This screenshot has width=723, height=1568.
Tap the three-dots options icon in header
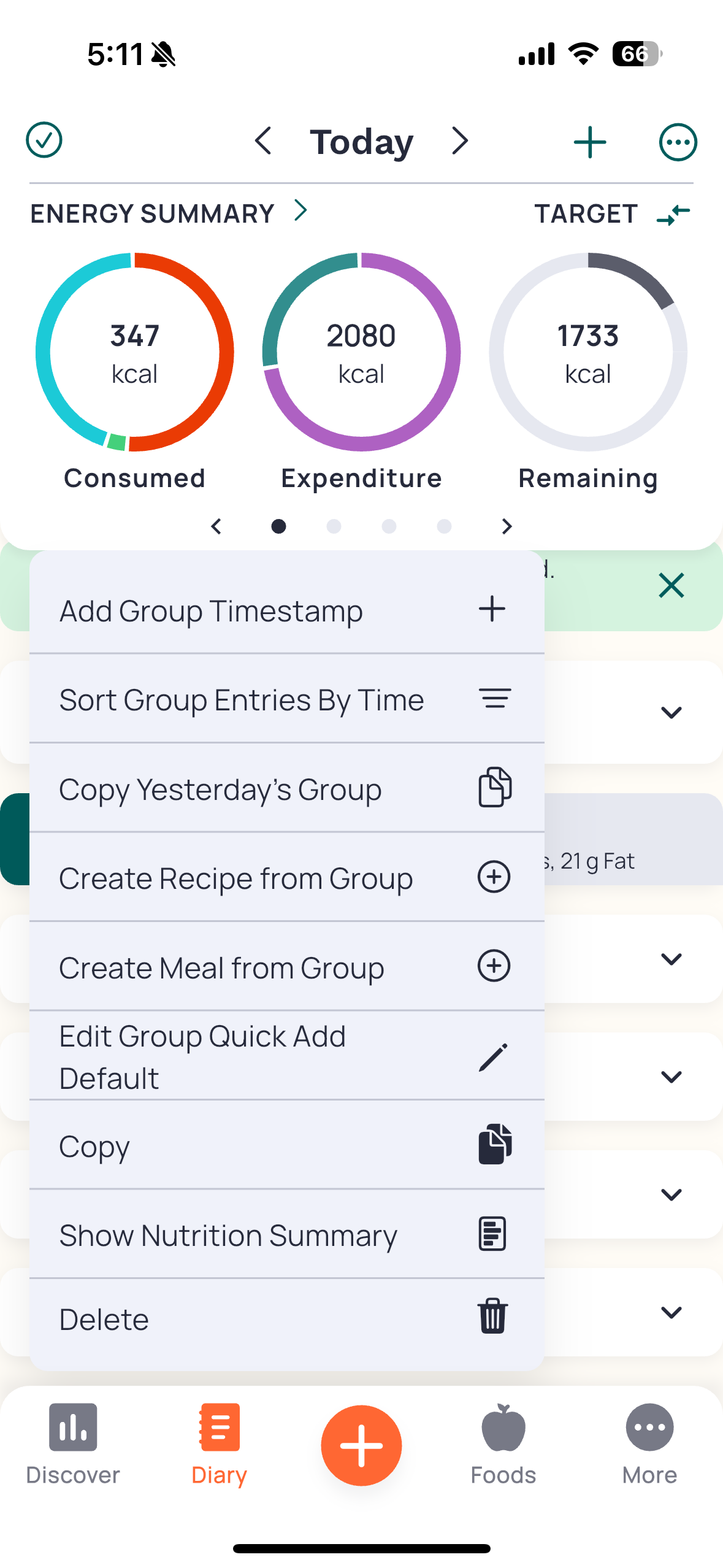(x=678, y=142)
